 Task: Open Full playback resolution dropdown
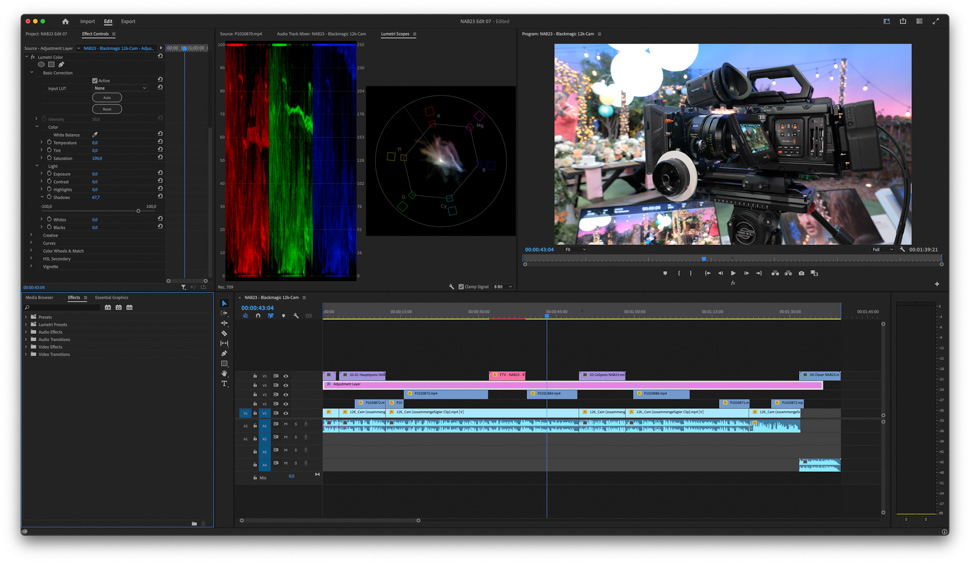point(882,249)
